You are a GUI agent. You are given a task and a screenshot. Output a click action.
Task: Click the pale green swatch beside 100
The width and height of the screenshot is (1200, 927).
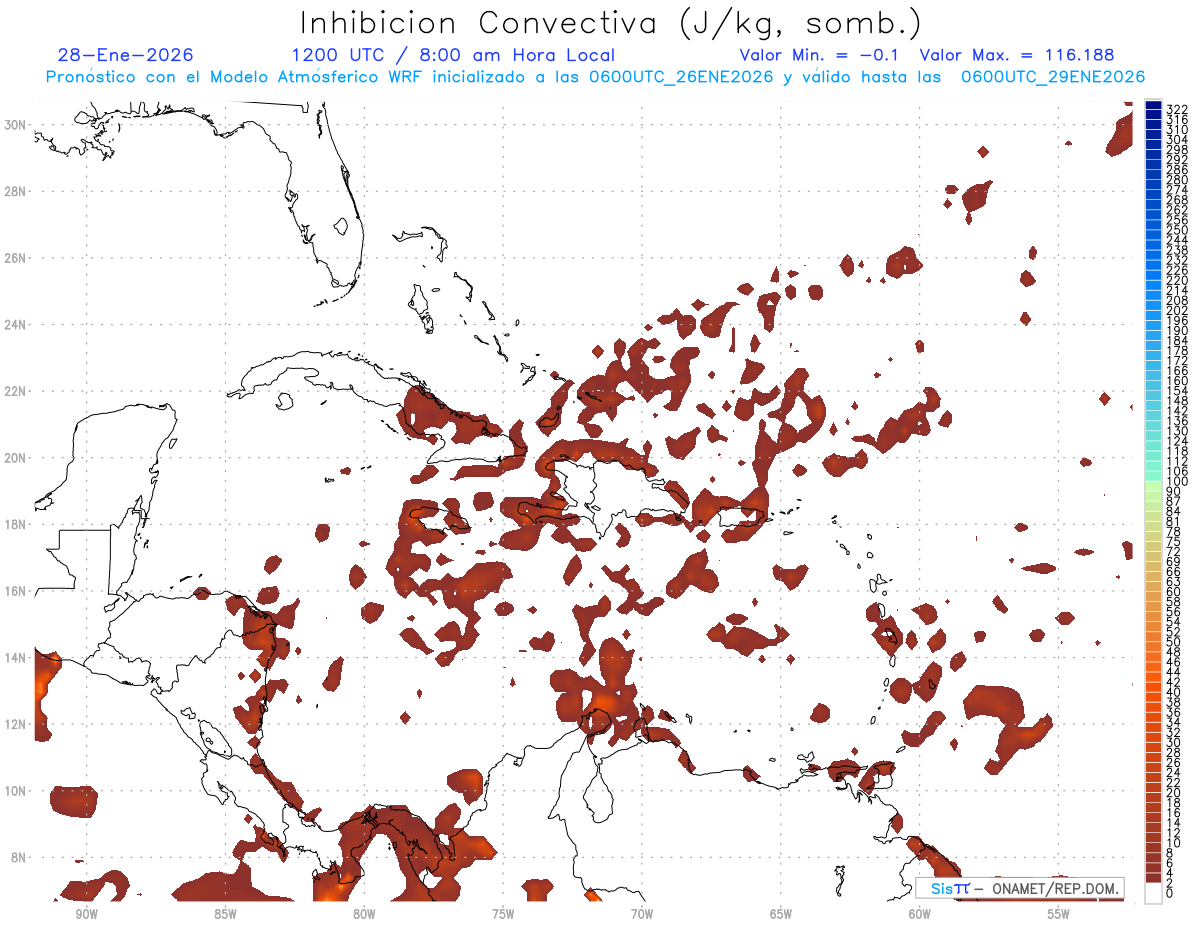click(x=1154, y=484)
